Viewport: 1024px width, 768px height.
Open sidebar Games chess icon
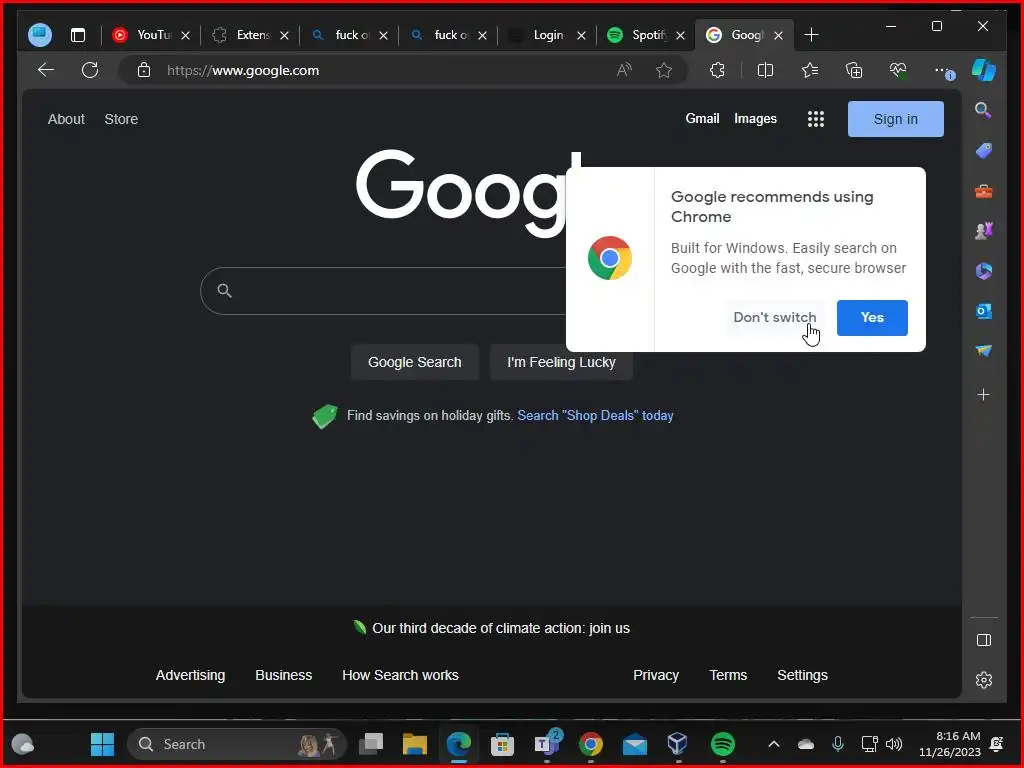tap(984, 231)
